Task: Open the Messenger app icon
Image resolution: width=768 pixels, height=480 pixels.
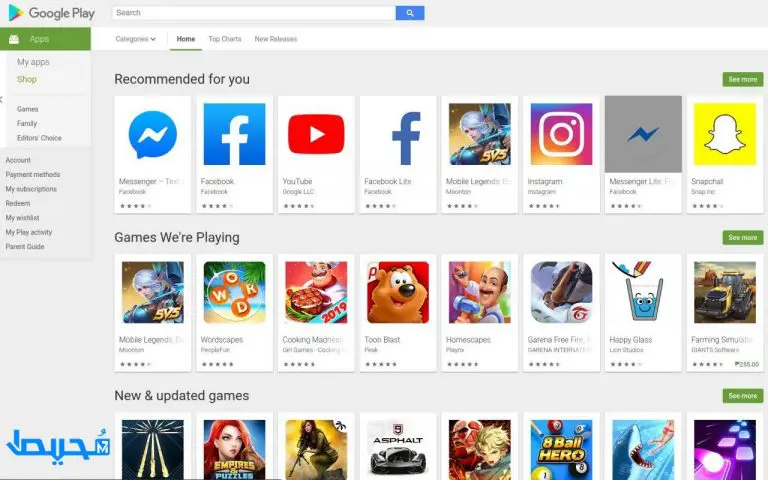Action: tap(152, 134)
